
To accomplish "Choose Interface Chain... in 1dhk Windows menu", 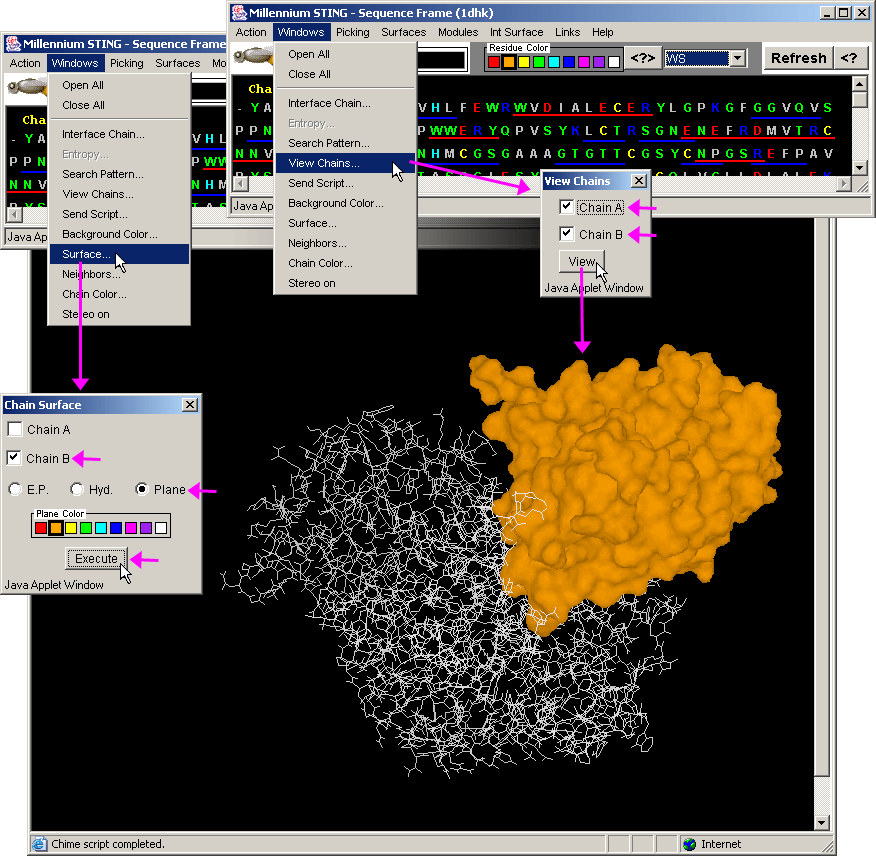I will (x=345, y=103).
